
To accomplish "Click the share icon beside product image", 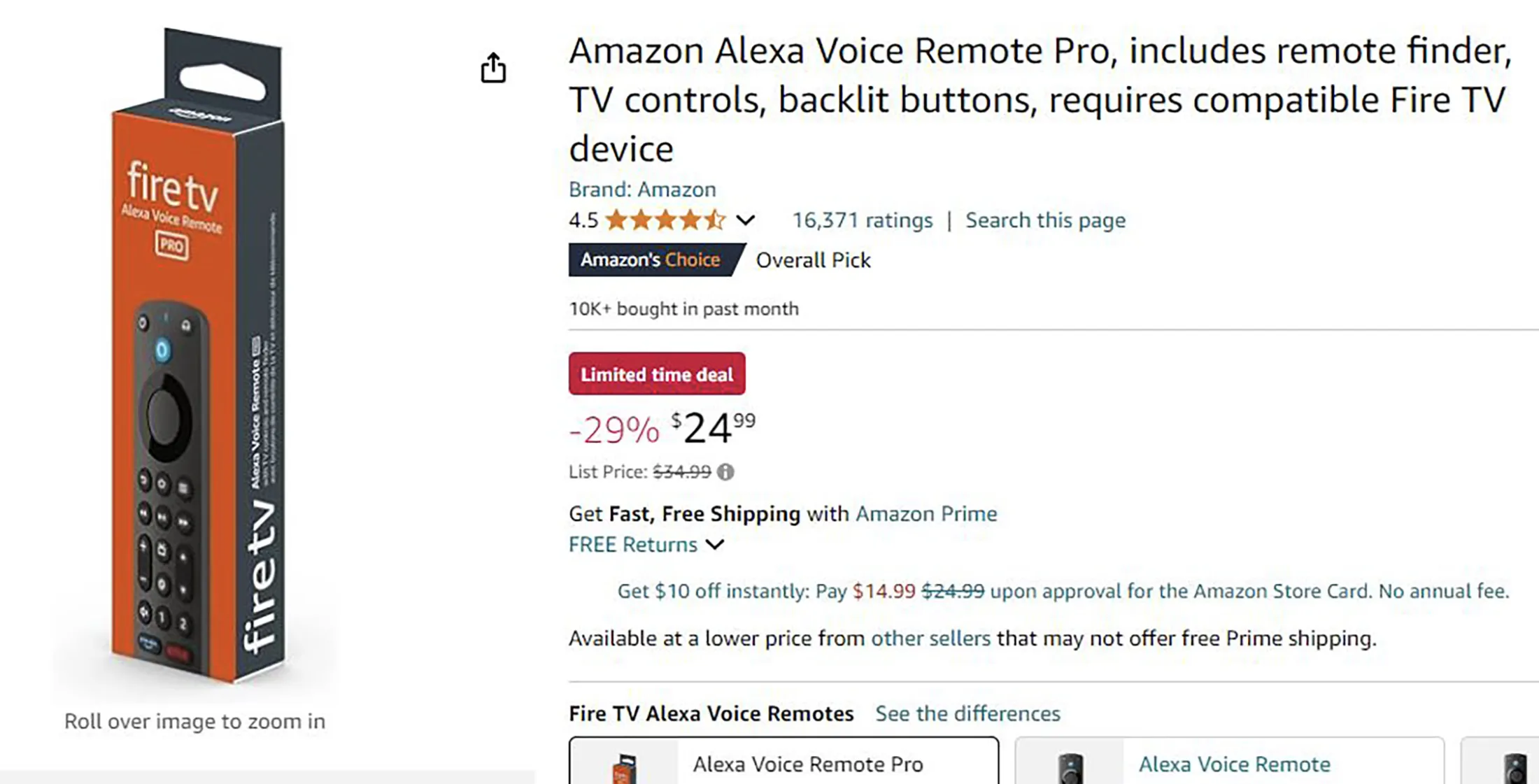I will tap(493, 68).
